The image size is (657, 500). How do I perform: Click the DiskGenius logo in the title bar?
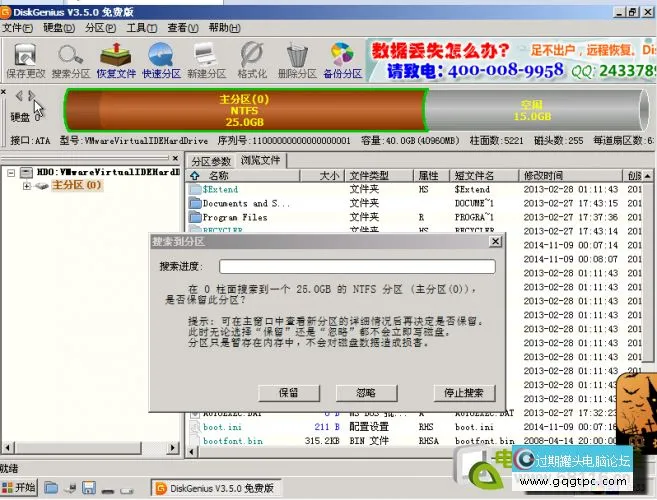pos(5,12)
